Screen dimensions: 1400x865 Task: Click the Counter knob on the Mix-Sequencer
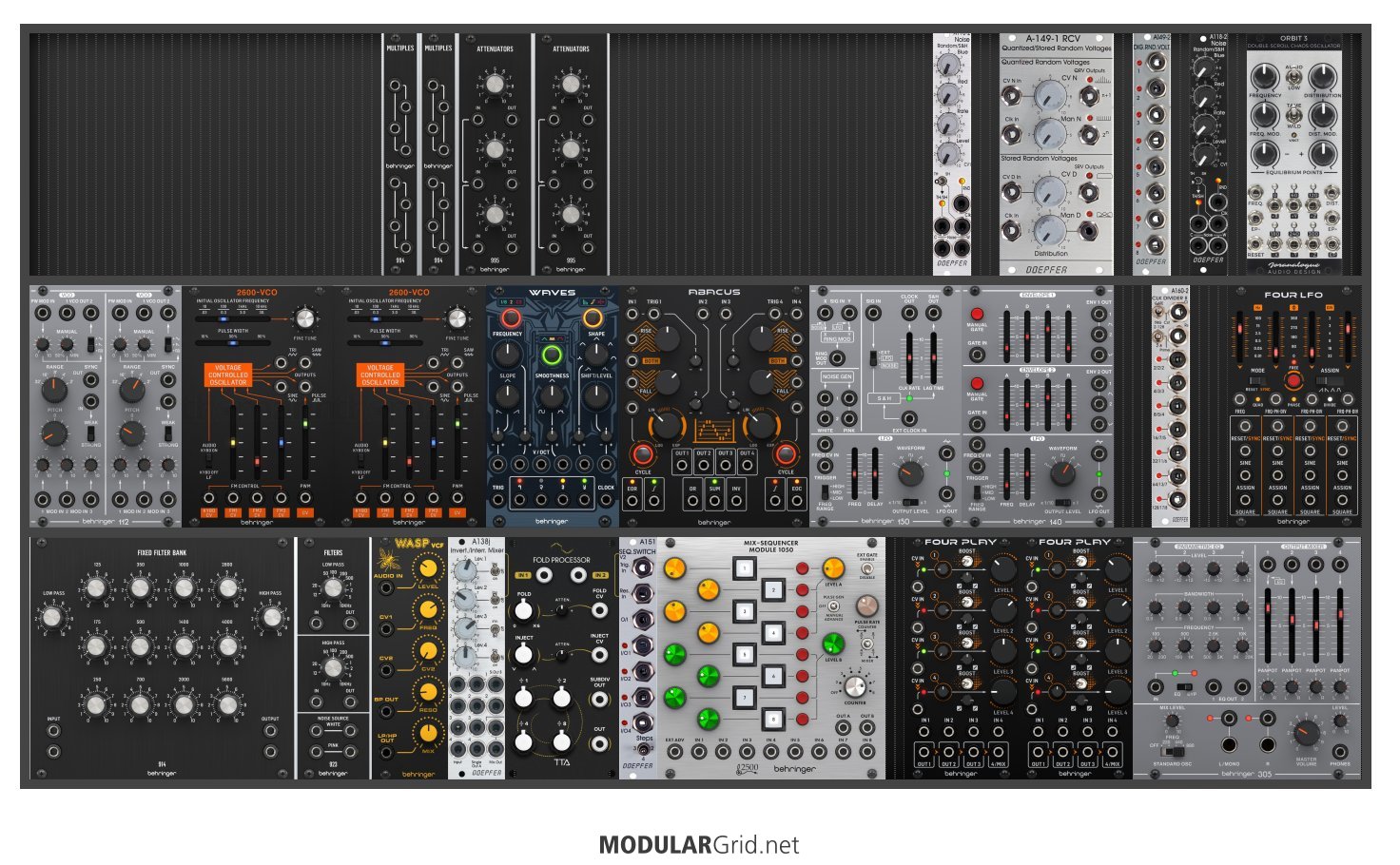(x=854, y=685)
